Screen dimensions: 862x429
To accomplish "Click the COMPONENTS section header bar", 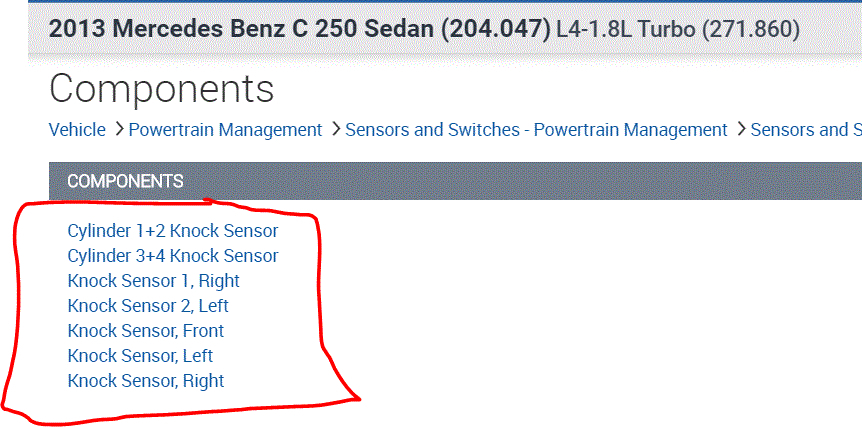I will click(455, 181).
